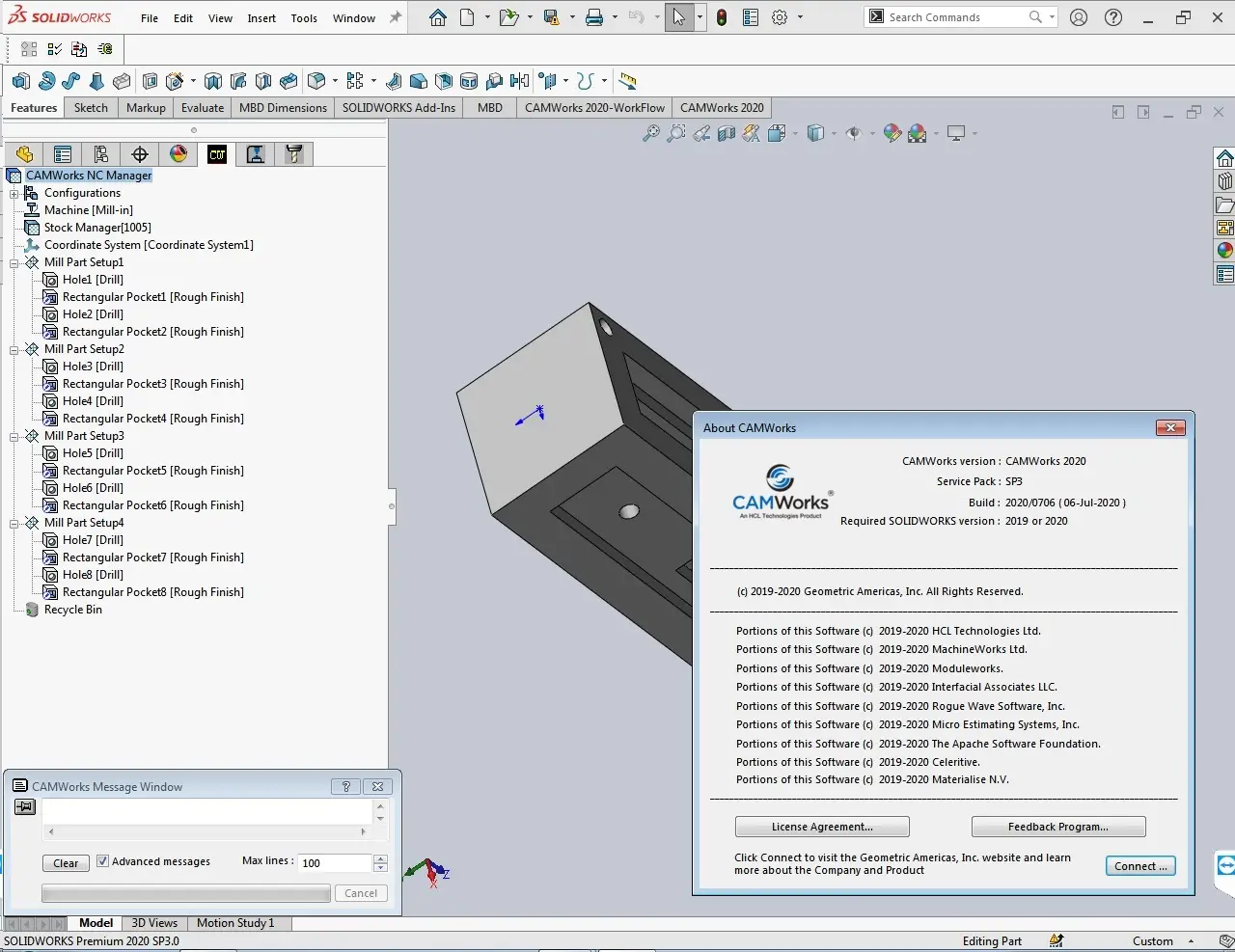Click the pin icon in Message Window

point(25,807)
